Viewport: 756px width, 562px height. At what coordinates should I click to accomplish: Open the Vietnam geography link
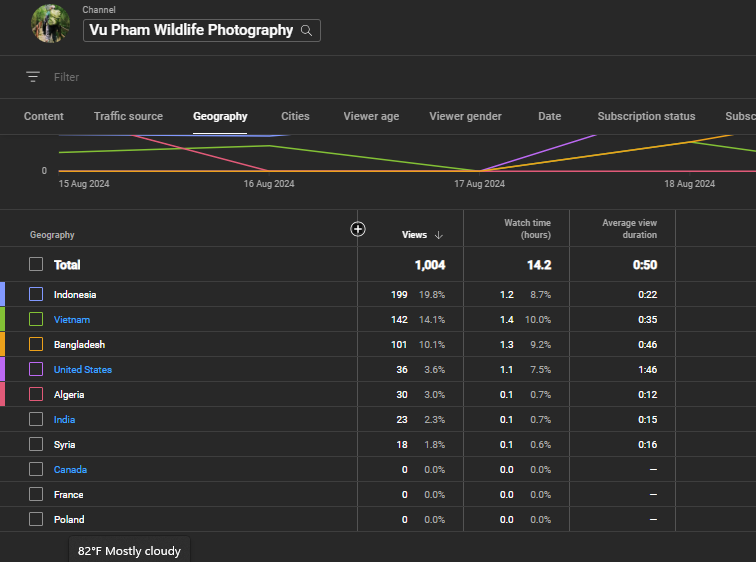pos(72,320)
